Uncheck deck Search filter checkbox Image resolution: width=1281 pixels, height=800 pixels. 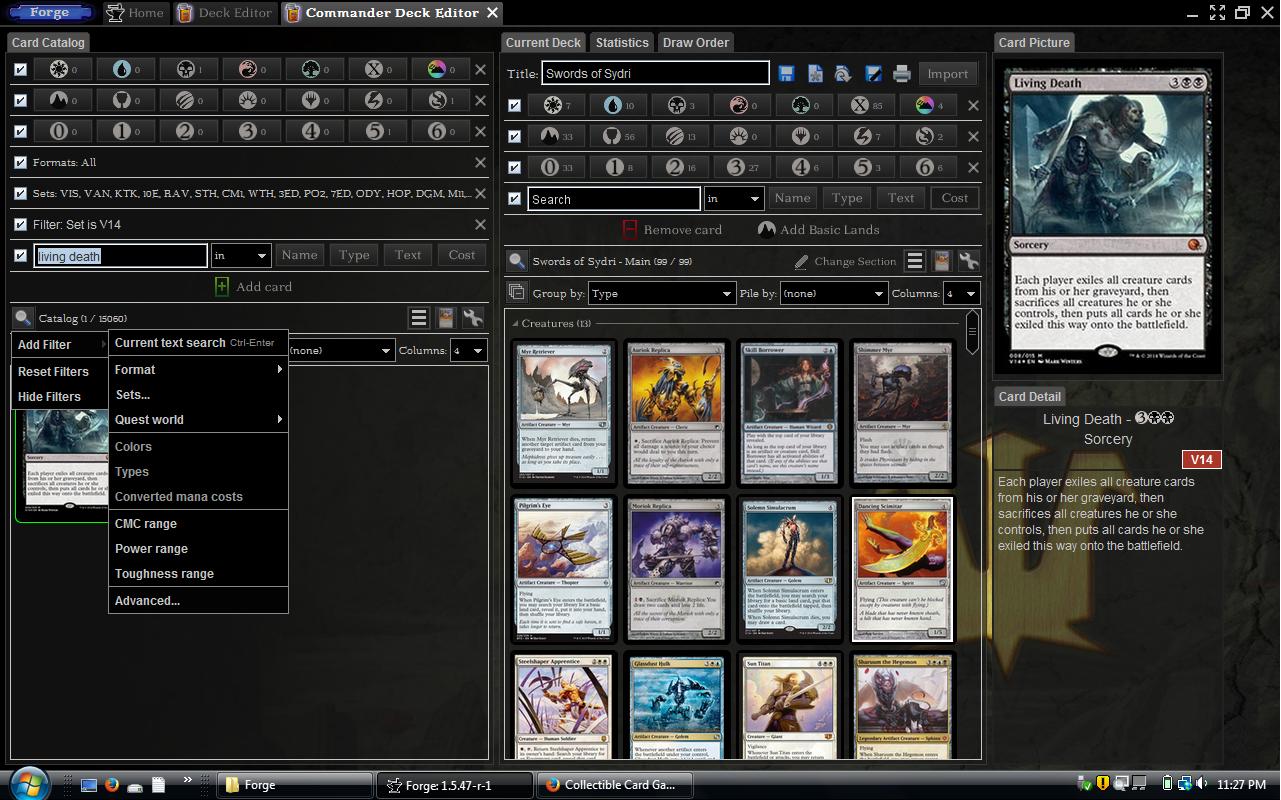point(514,198)
